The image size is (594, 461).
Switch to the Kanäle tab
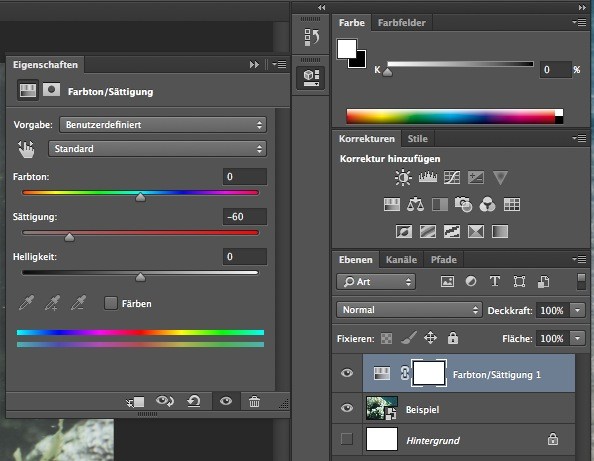pyautogui.click(x=401, y=259)
